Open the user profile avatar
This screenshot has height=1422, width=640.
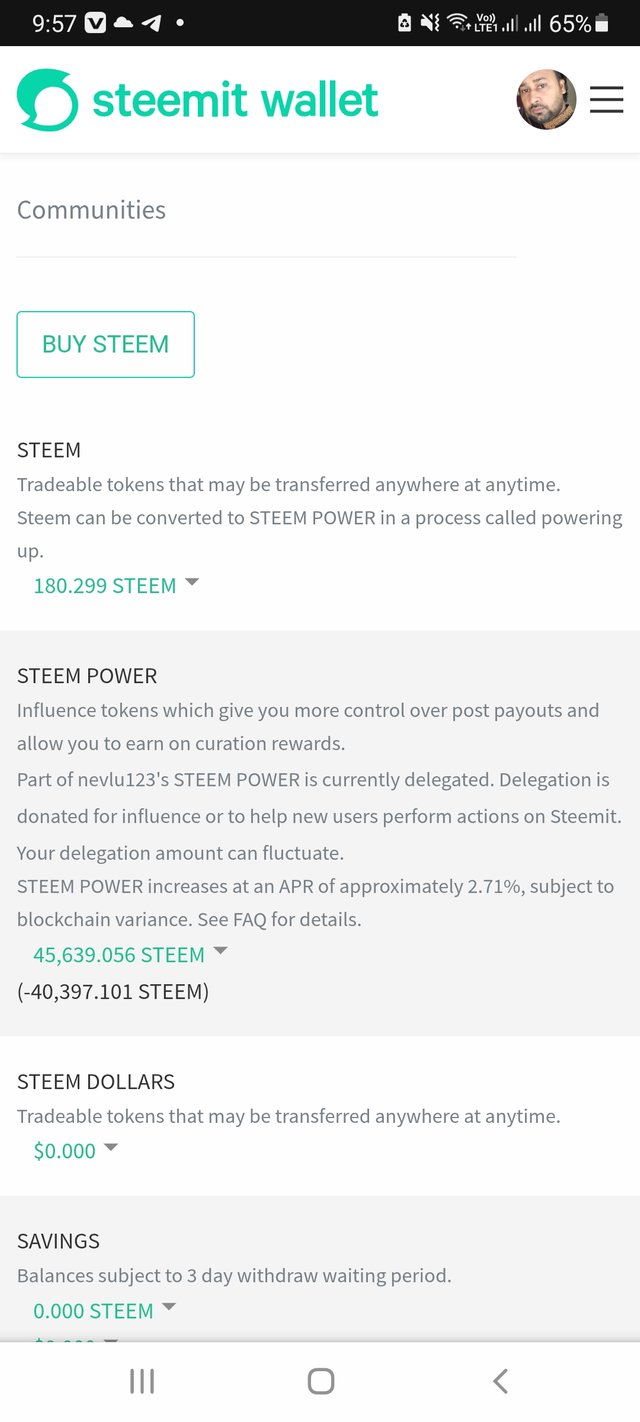[546, 99]
